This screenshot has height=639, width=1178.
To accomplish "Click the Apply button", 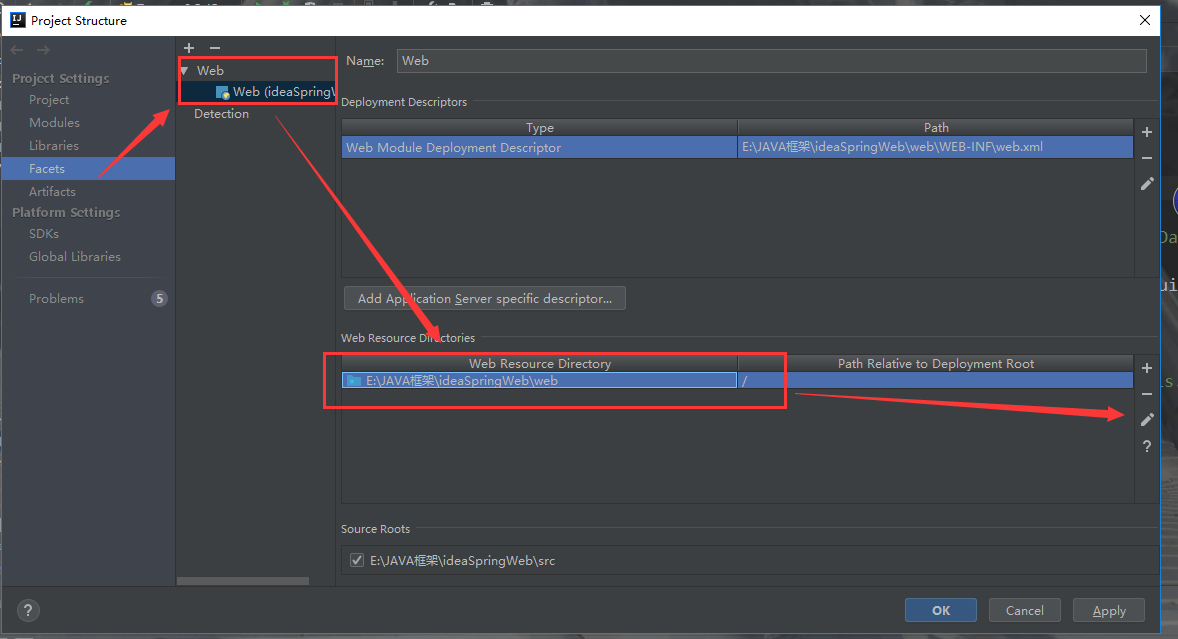I will [1109, 610].
